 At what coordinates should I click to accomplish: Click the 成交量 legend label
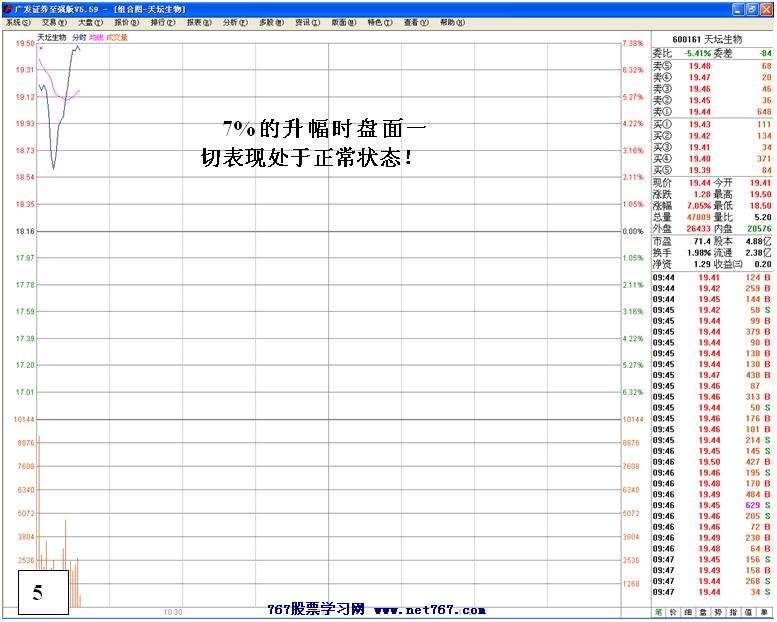coord(117,37)
